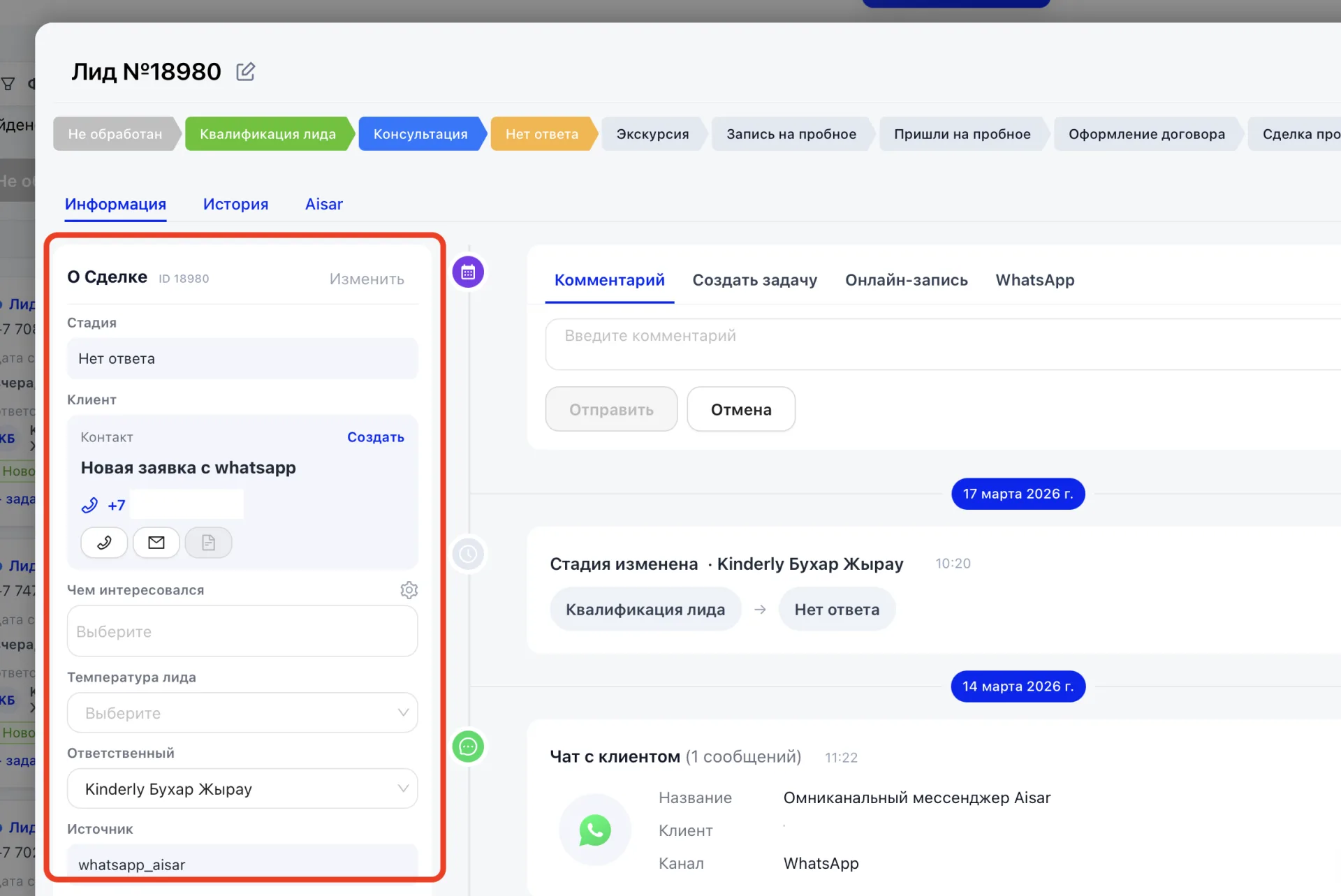Click the edit pencil icon beside Лид №18980
Viewport: 1341px width, 896px height.
[245, 71]
